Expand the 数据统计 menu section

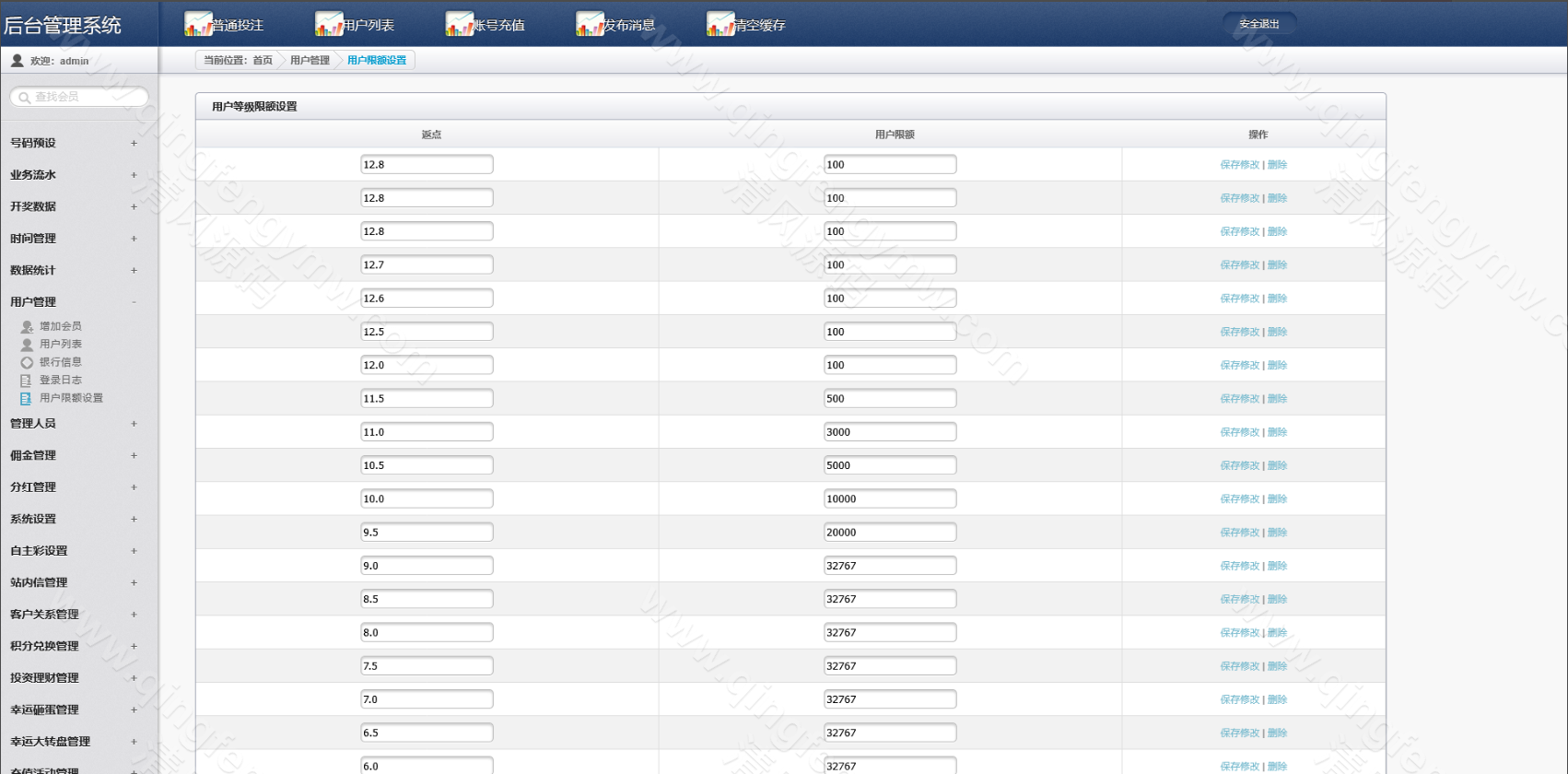134,270
